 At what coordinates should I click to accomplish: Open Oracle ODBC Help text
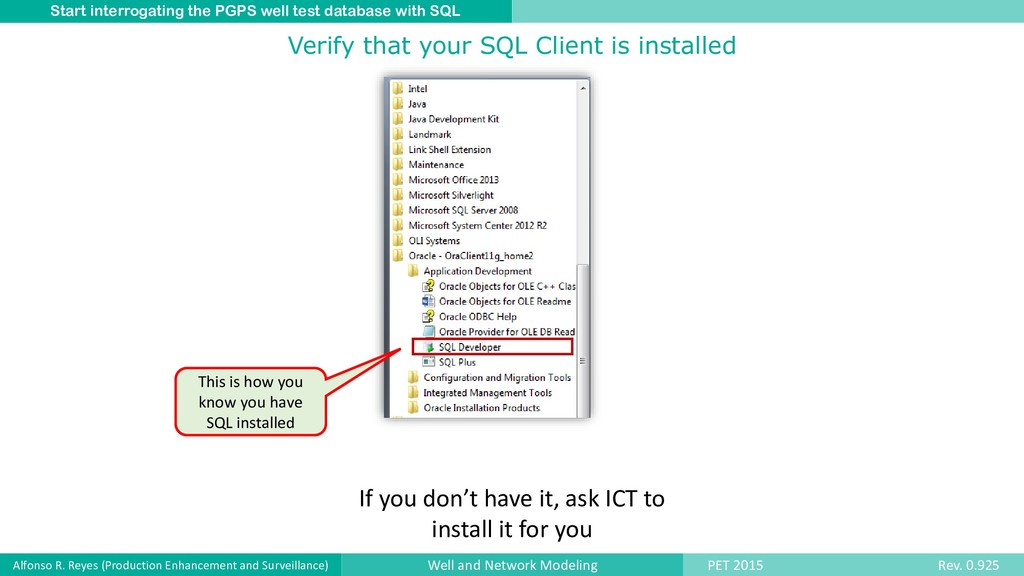tap(477, 316)
